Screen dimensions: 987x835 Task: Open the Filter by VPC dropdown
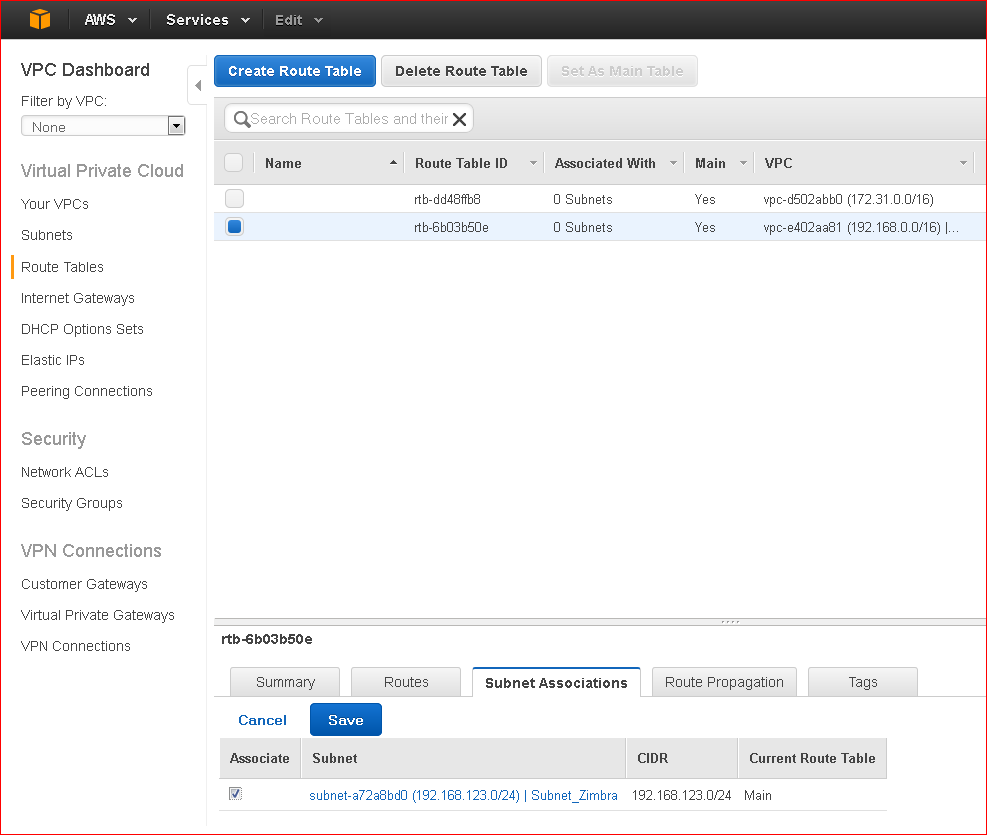(103, 126)
